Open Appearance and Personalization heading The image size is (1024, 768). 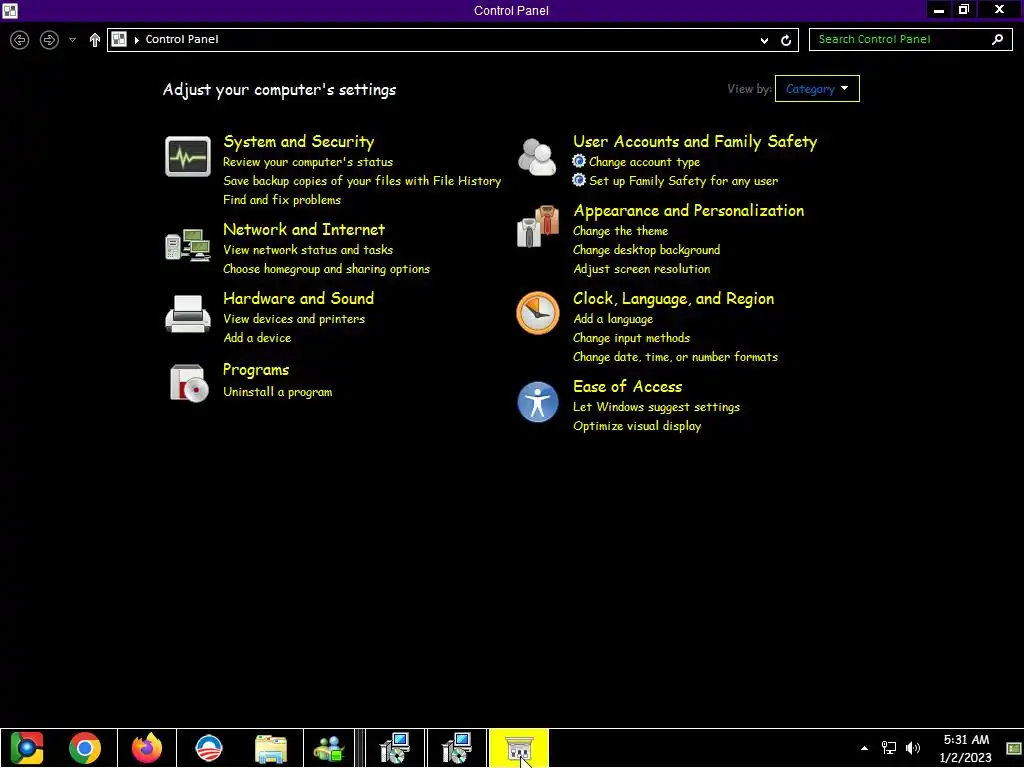tap(688, 211)
